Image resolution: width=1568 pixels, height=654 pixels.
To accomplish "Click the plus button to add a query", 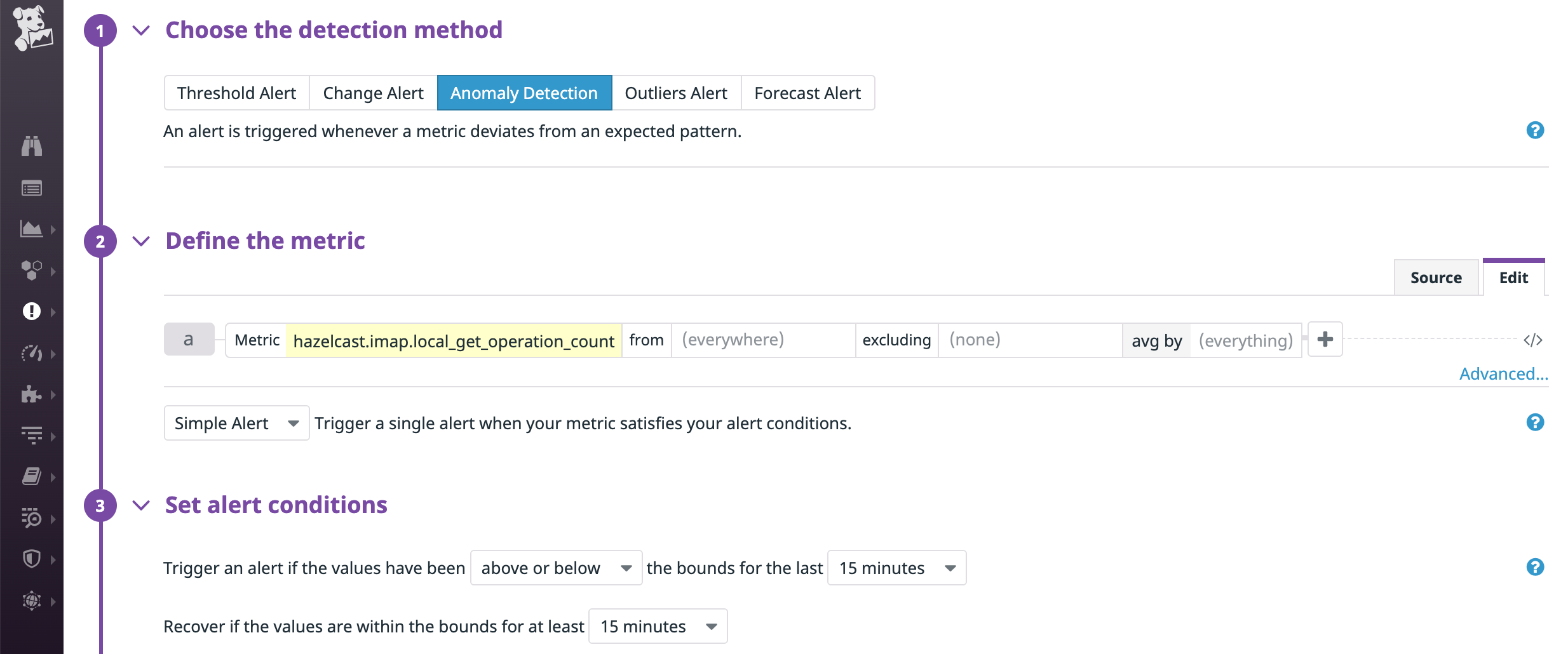I will (x=1324, y=339).
